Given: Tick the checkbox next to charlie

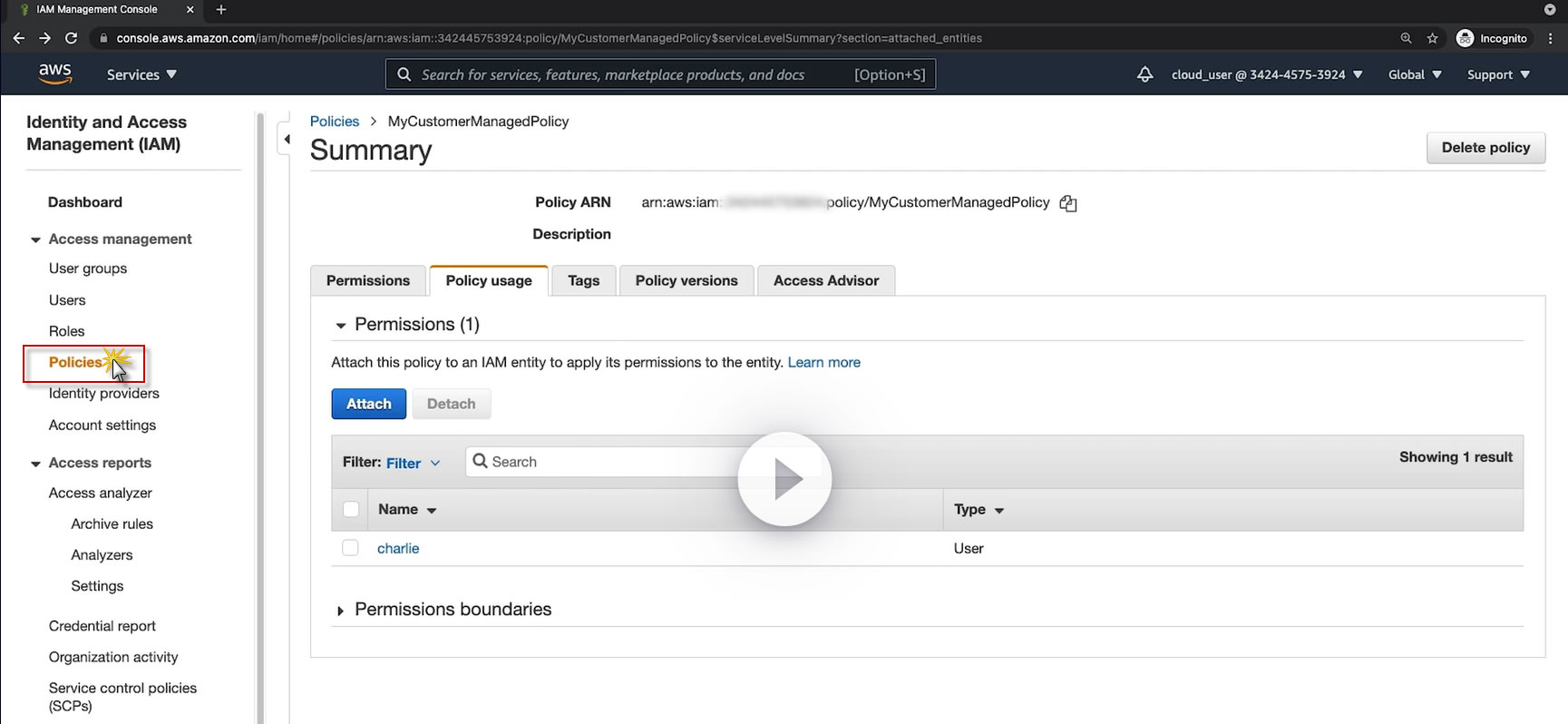Looking at the screenshot, I should click(350, 548).
